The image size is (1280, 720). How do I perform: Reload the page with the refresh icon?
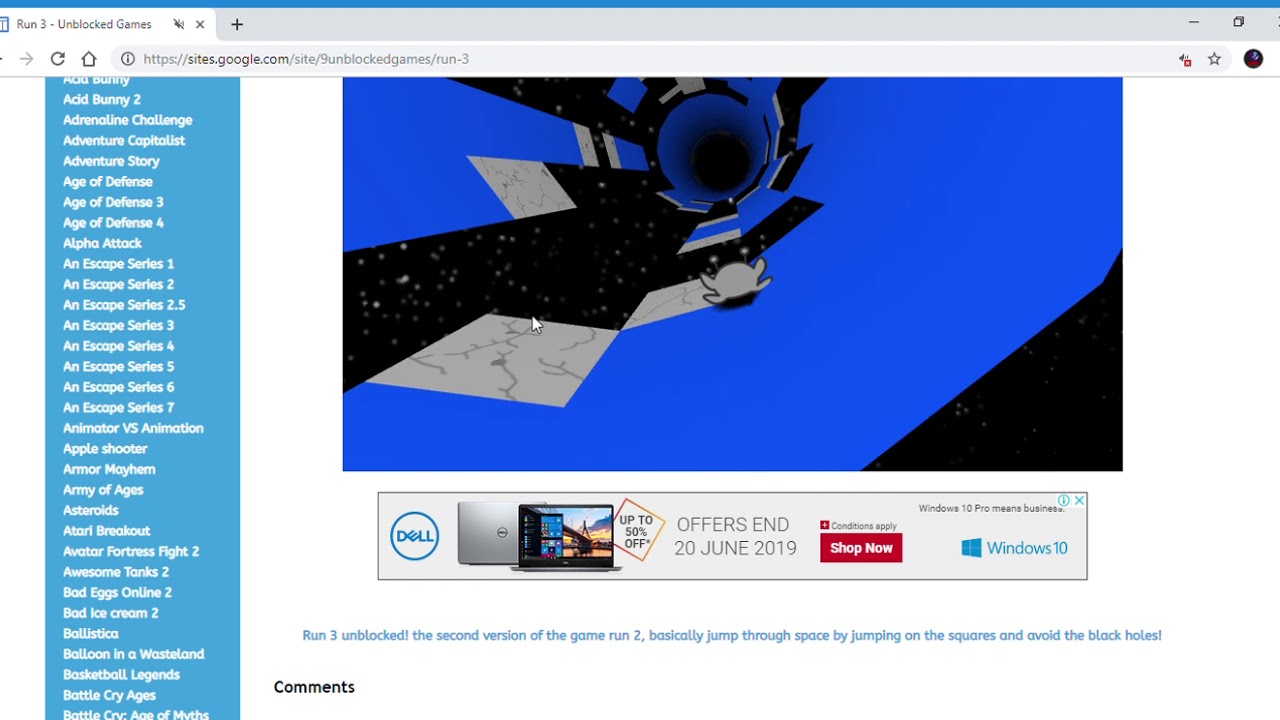(58, 59)
